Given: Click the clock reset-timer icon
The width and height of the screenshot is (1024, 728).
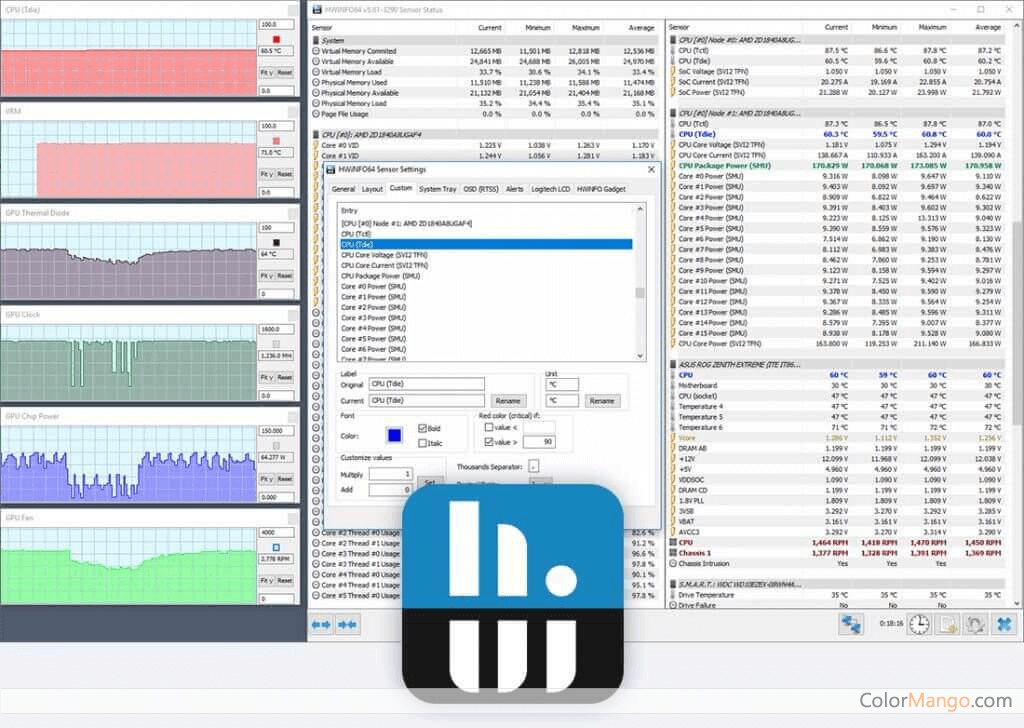Looking at the screenshot, I should tap(919, 625).
